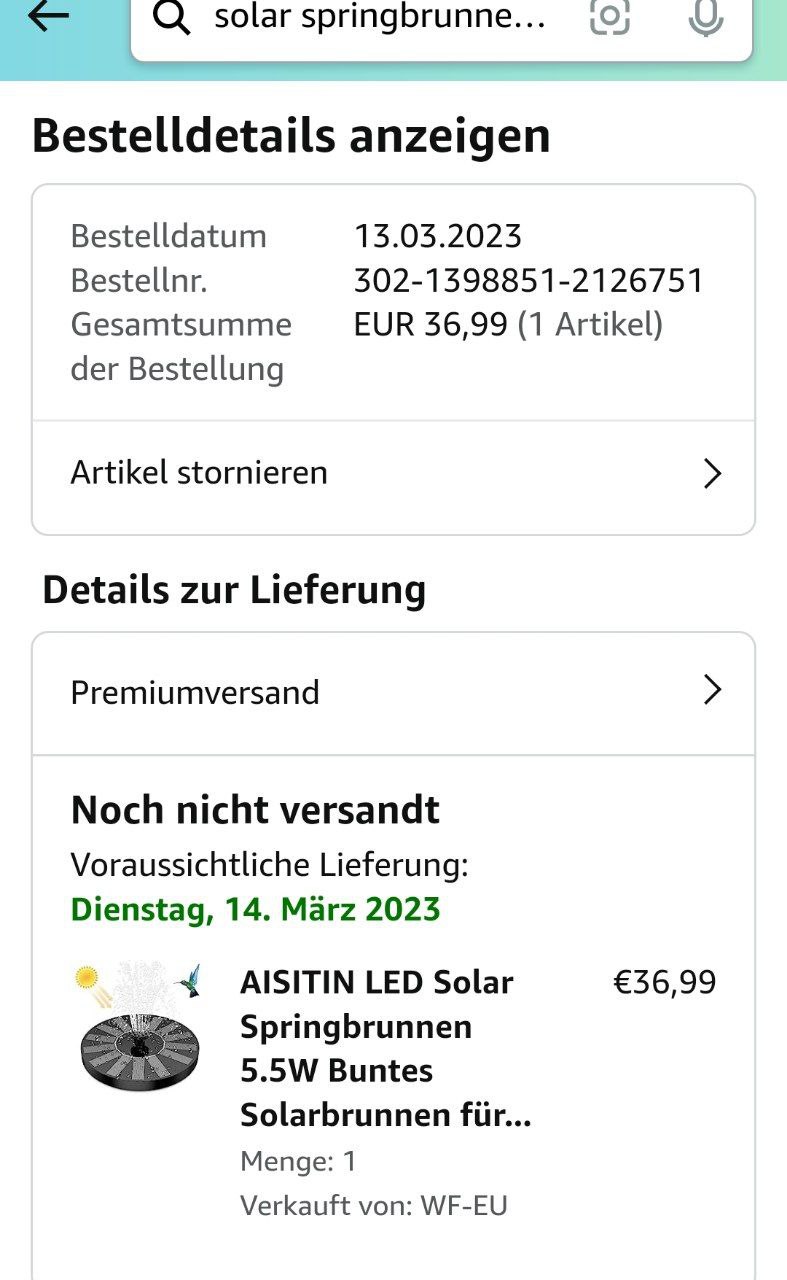Tap the microphone voice search icon
Image resolution: width=787 pixels, height=1280 pixels.
point(705,17)
